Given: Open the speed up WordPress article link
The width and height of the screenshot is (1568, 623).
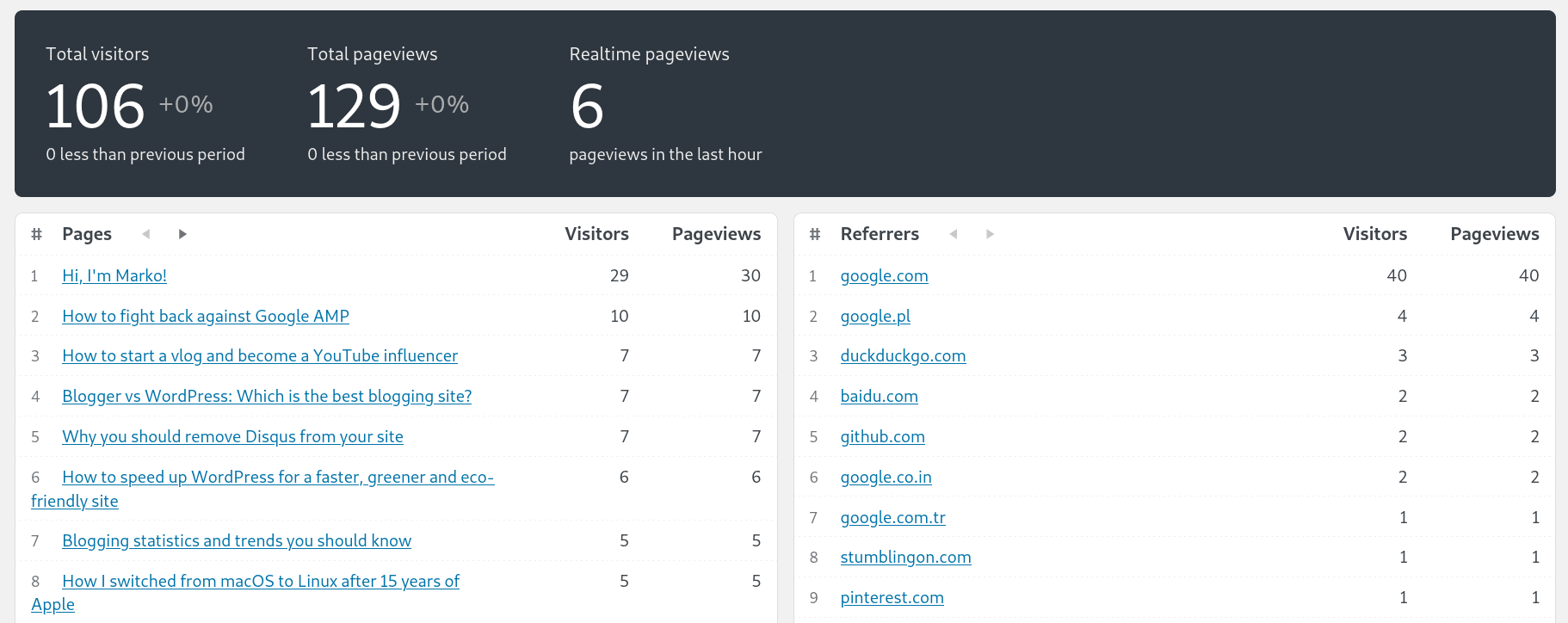Looking at the screenshot, I should (278, 477).
